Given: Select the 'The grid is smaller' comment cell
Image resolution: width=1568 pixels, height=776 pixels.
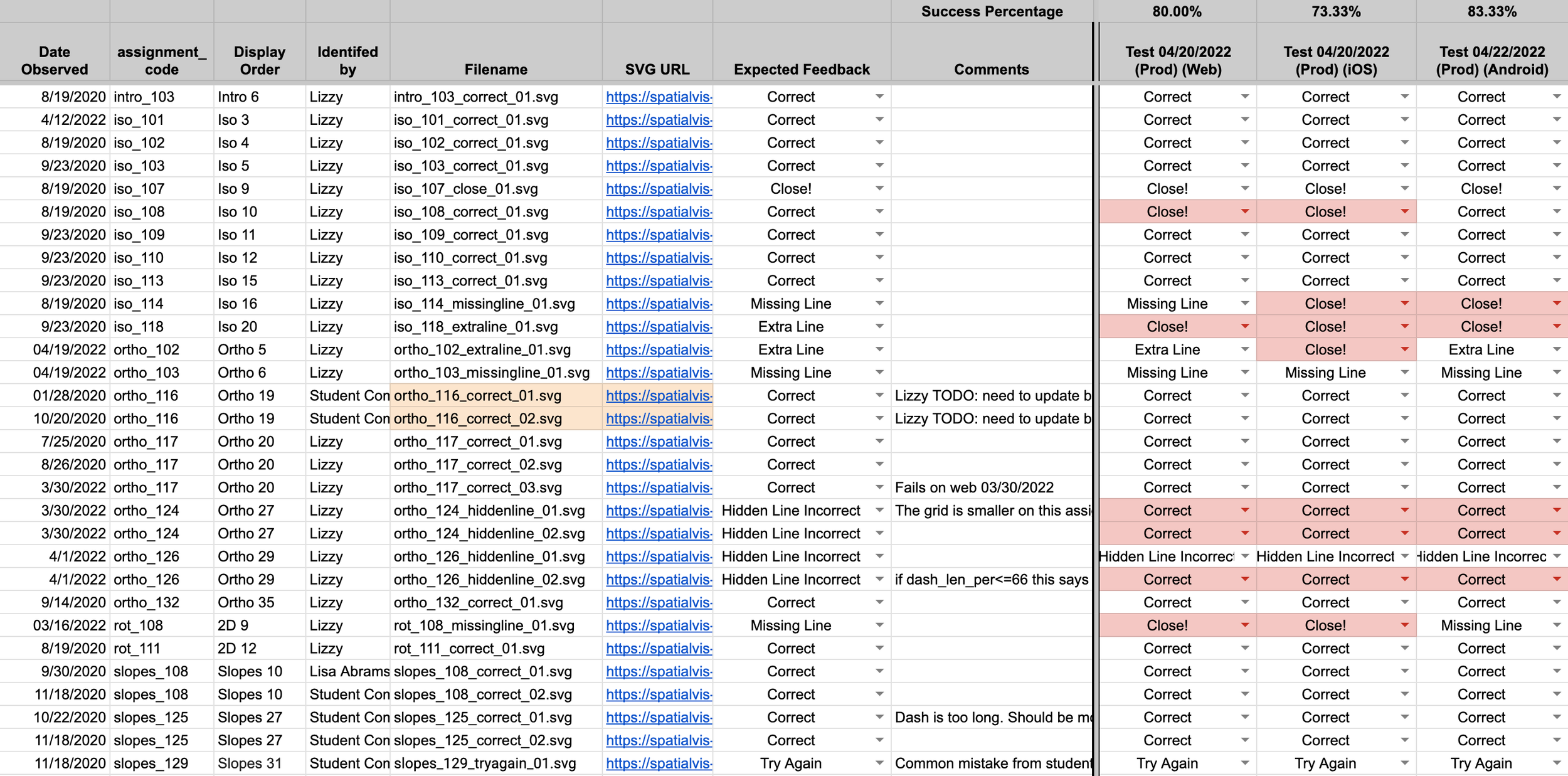Looking at the screenshot, I should click(992, 511).
